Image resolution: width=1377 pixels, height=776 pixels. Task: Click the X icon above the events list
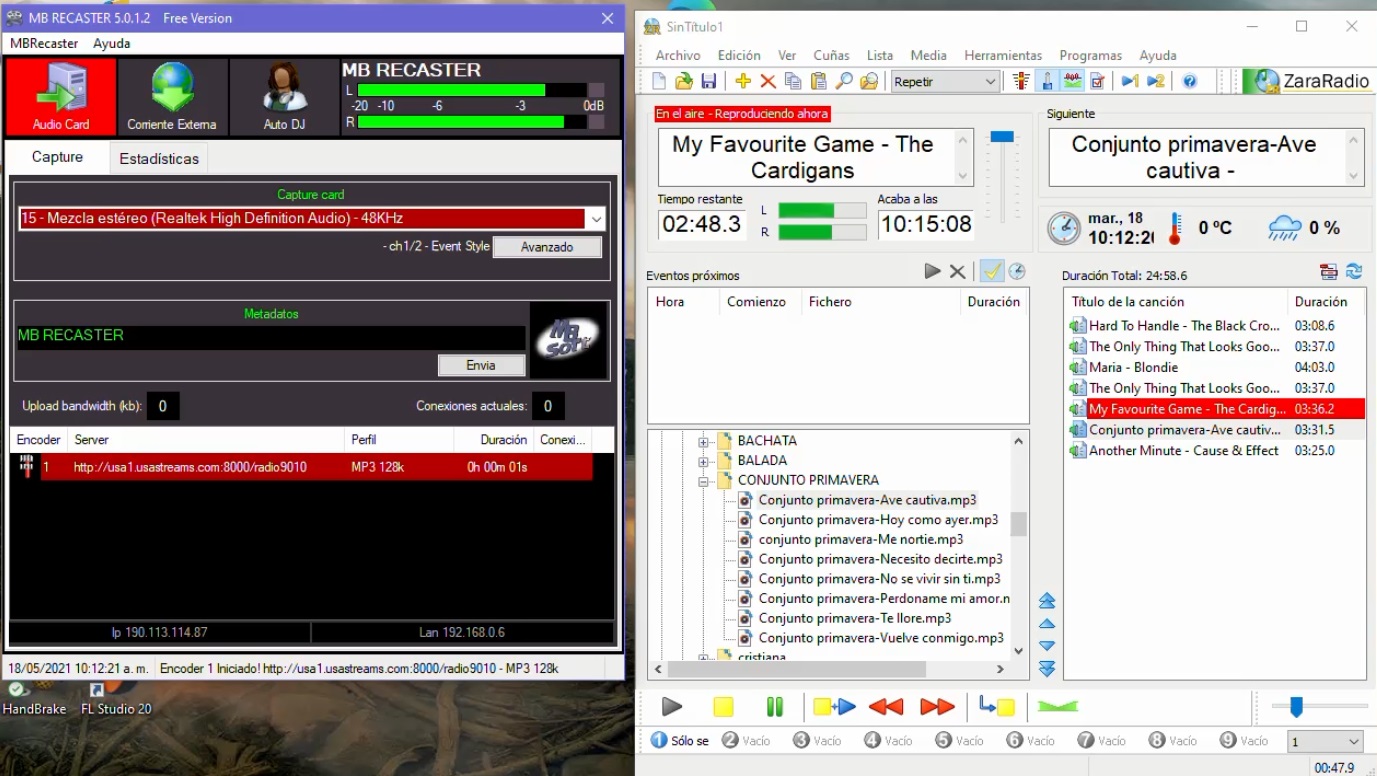click(x=957, y=271)
